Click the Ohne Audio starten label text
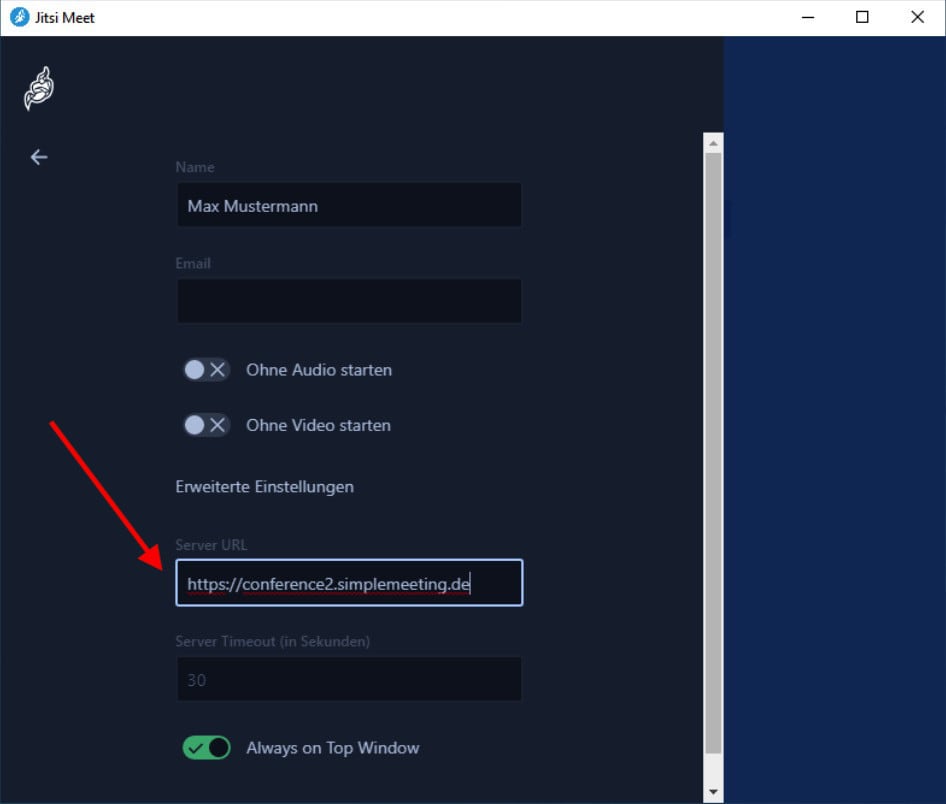The width and height of the screenshot is (946, 804). (x=318, y=370)
